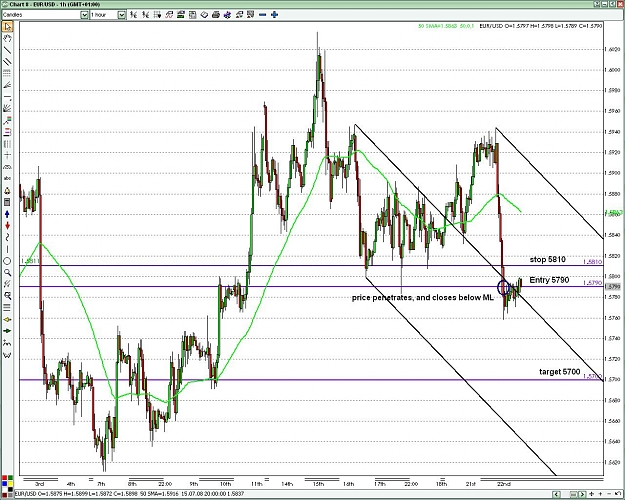Click the grid settings toolbar icon
The height and width of the screenshot is (500, 625).
[x=157, y=15]
